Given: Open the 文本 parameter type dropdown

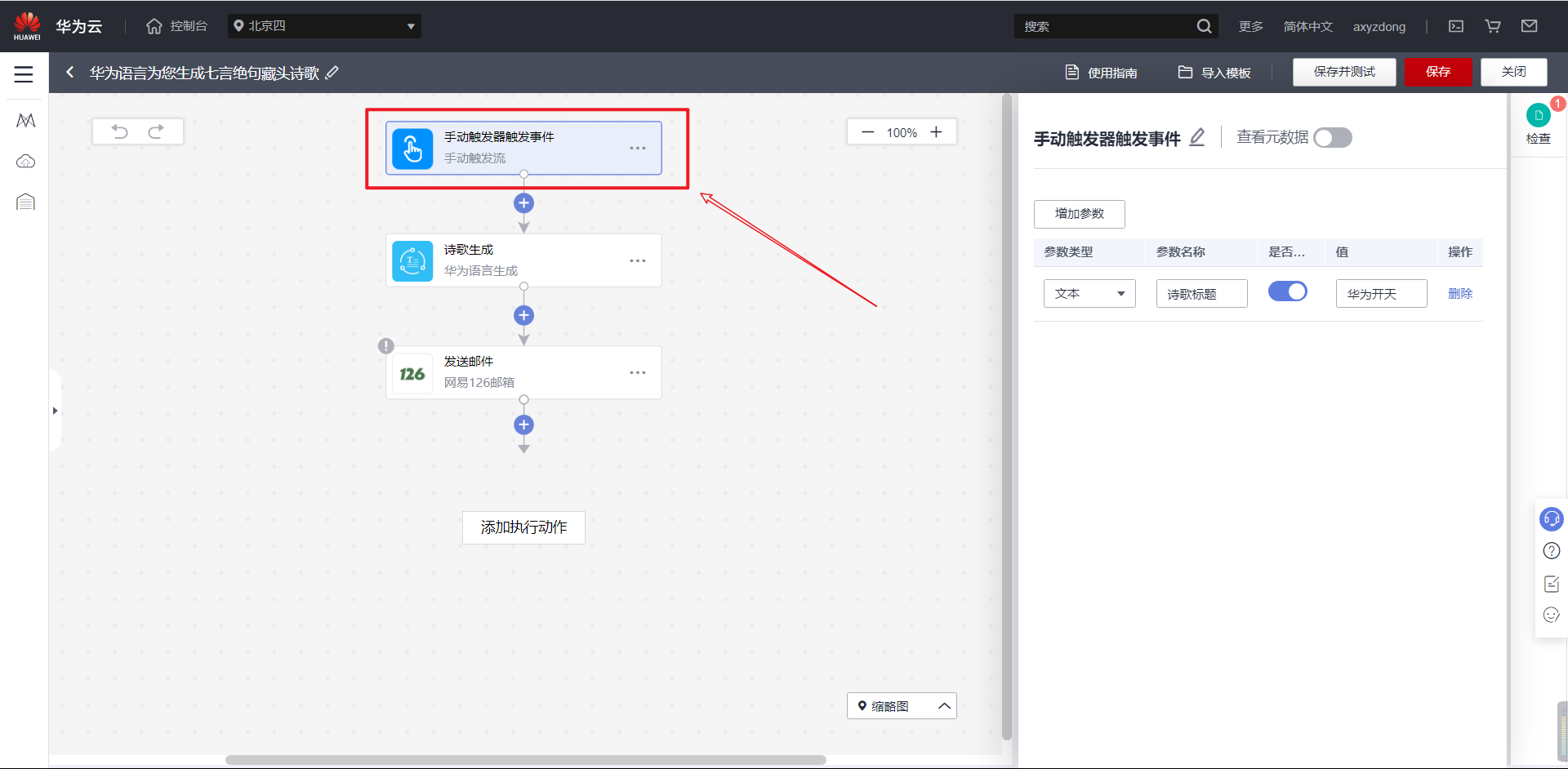Looking at the screenshot, I should coord(1089,294).
